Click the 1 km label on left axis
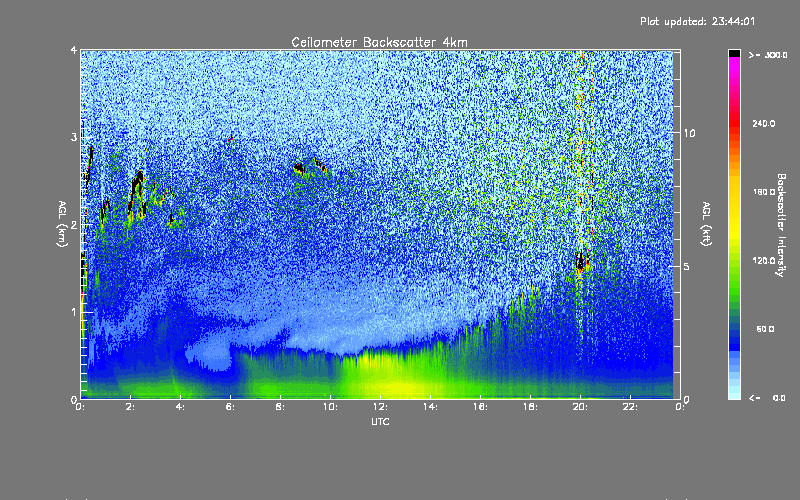The width and height of the screenshot is (800, 500). pyautogui.click(x=74, y=312)
